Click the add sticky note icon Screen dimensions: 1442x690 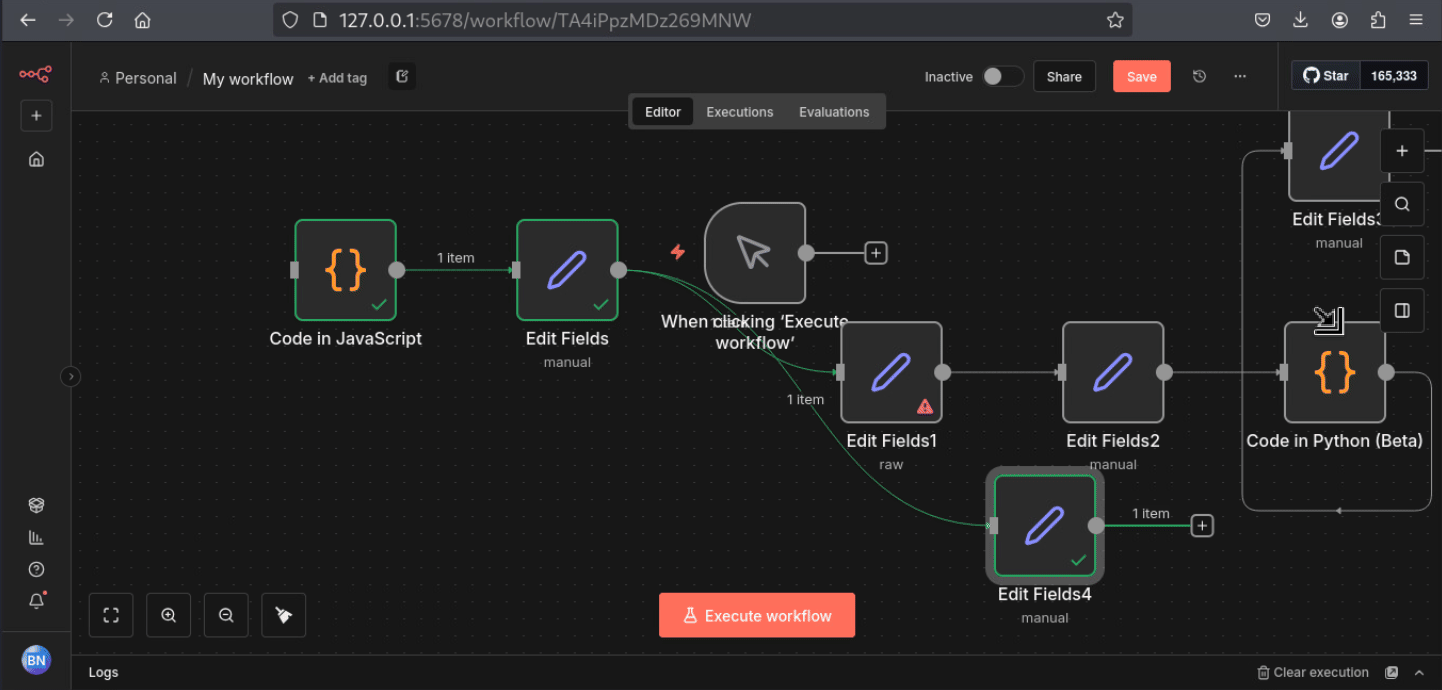(x=1402, y=258)
